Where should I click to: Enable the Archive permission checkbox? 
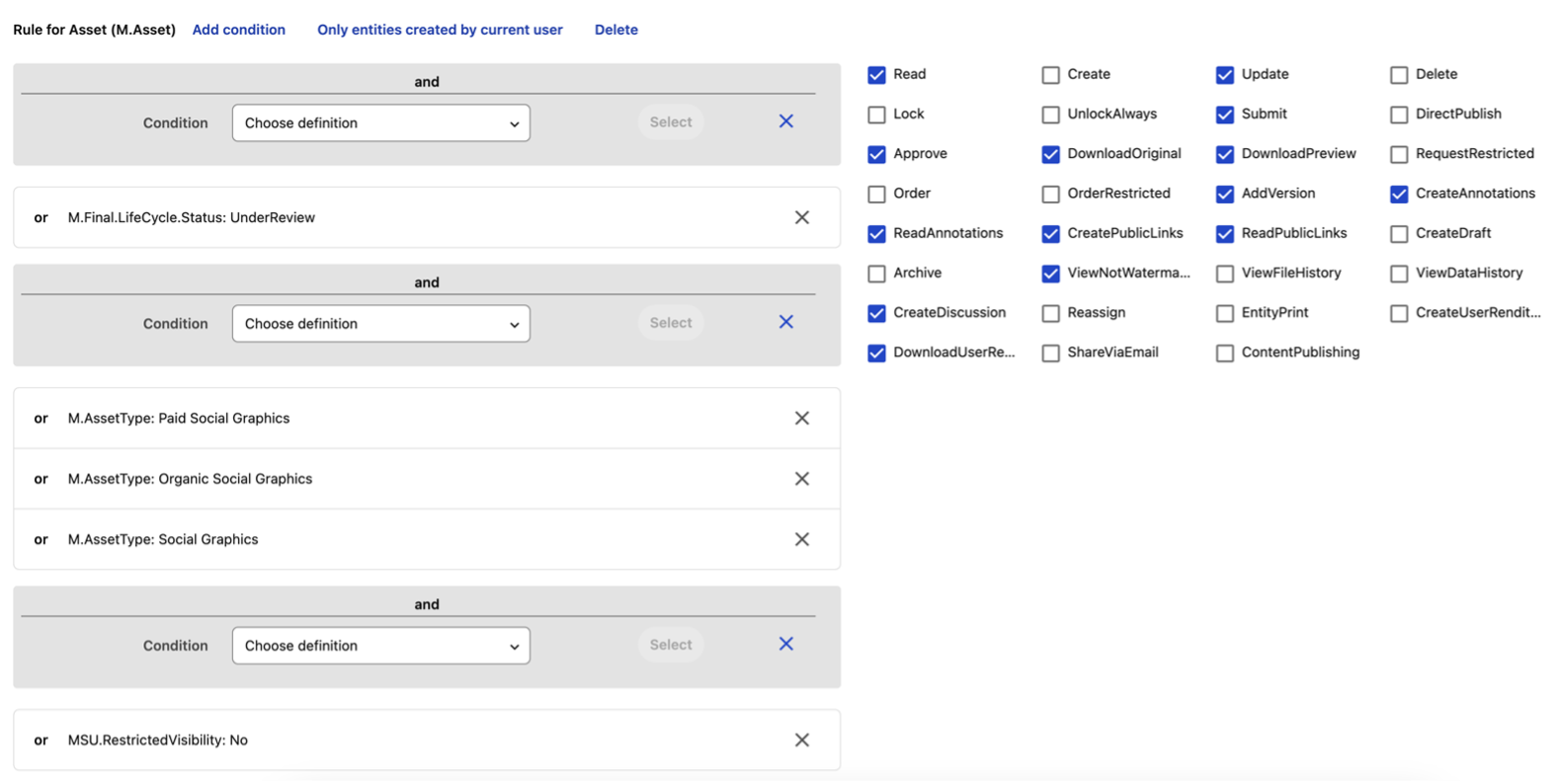click(x=876, y=274)
